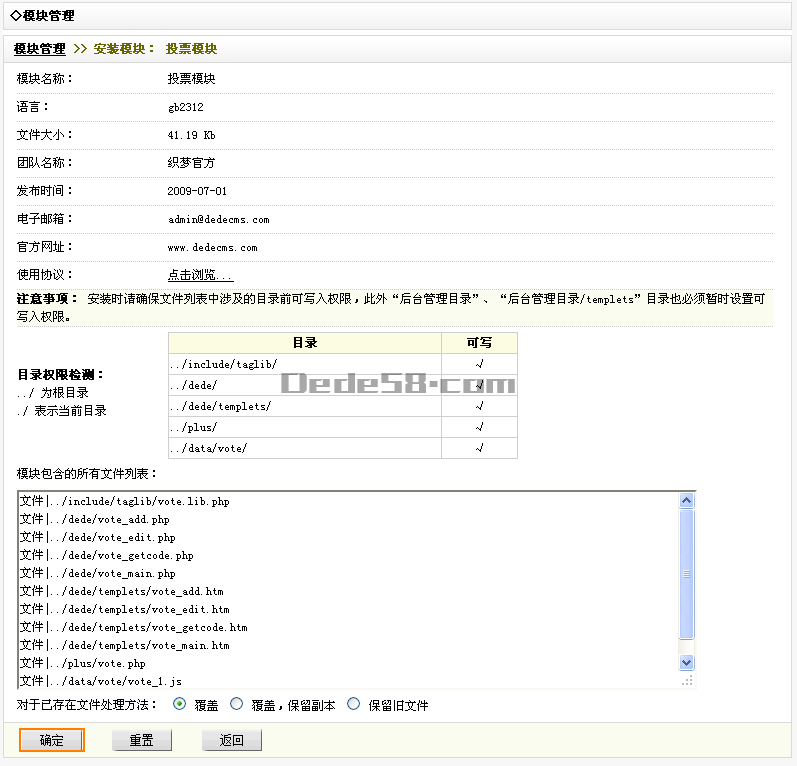Click the www.dedecms.com official site text
797x766 pixels.
point(212,247)
